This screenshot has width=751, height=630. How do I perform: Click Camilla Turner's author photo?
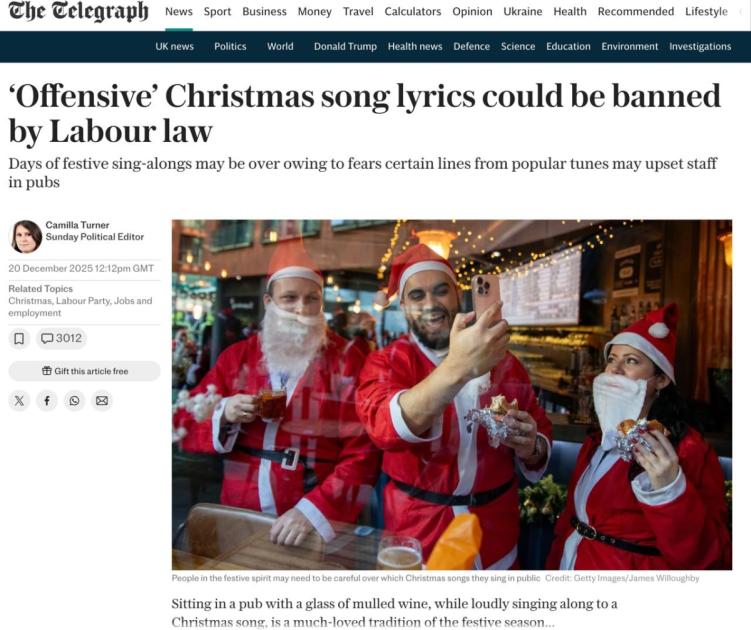point(26,237)
